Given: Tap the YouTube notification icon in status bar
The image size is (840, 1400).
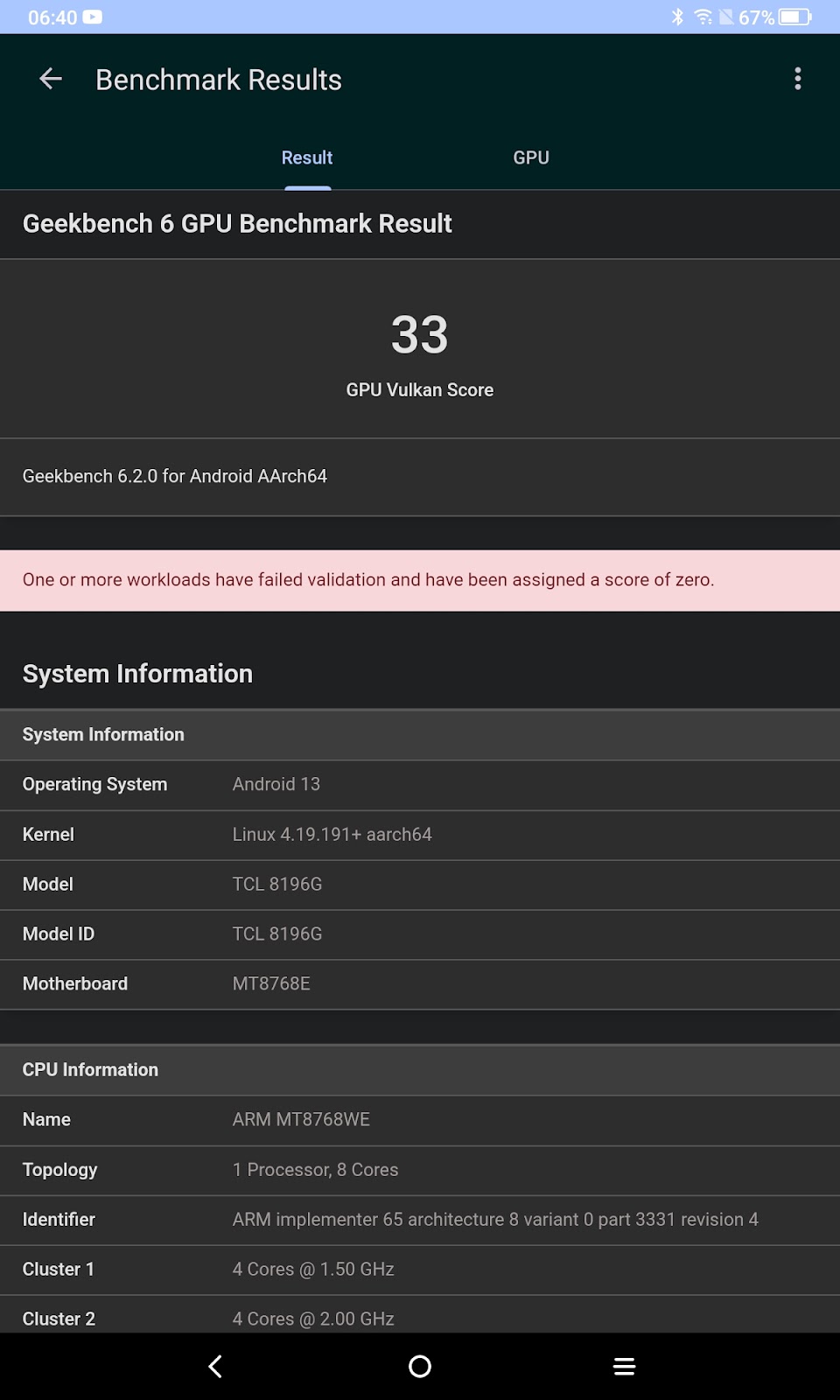Looking at the screenshot, I should [x=93, y=17].
